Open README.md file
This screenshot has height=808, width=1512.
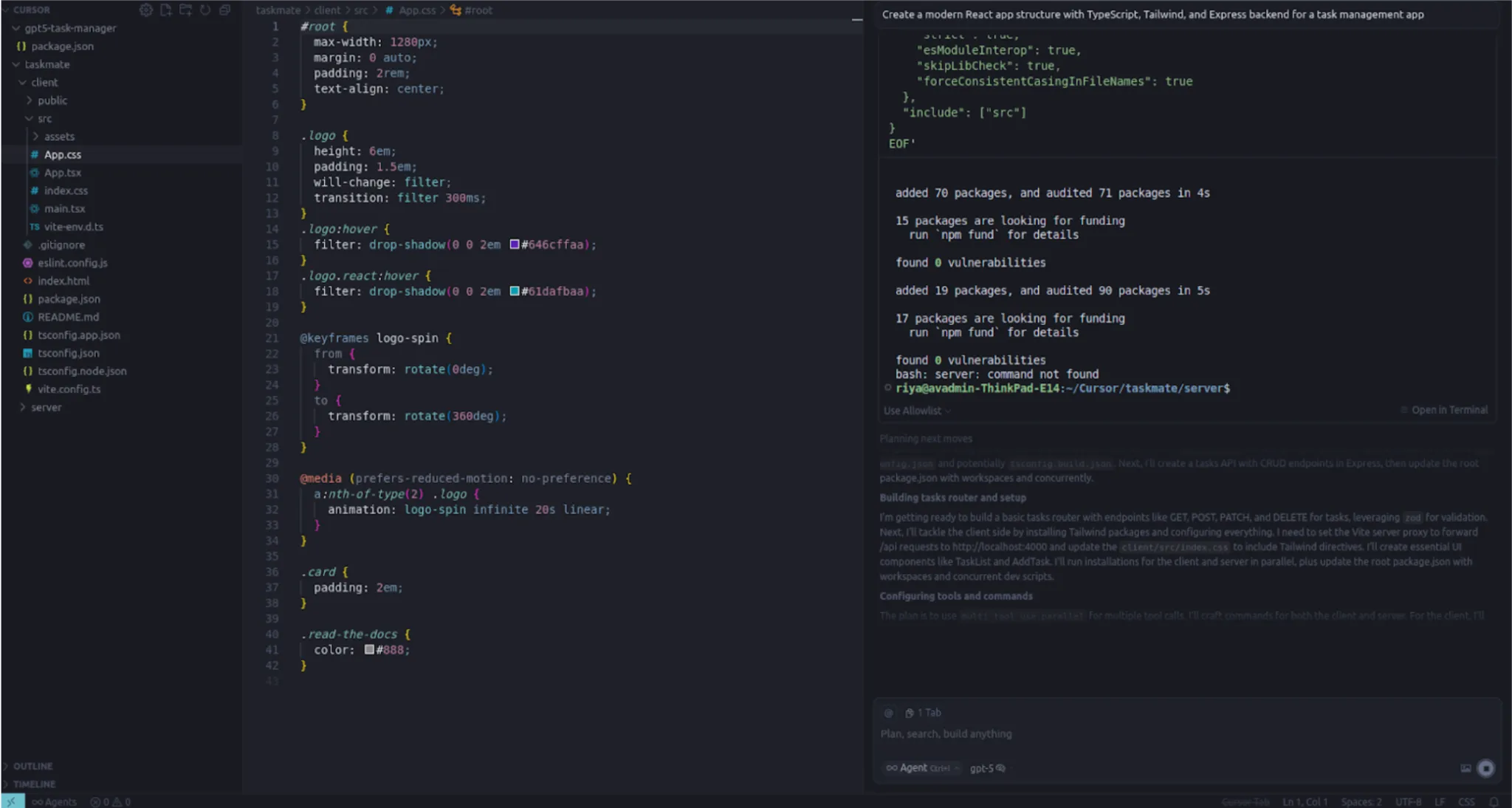[x=68, y=317]
